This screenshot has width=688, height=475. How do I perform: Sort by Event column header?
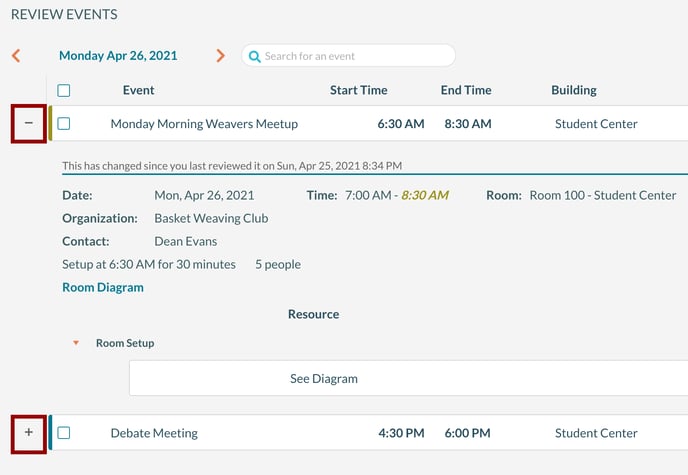click(x=138, y=90)
